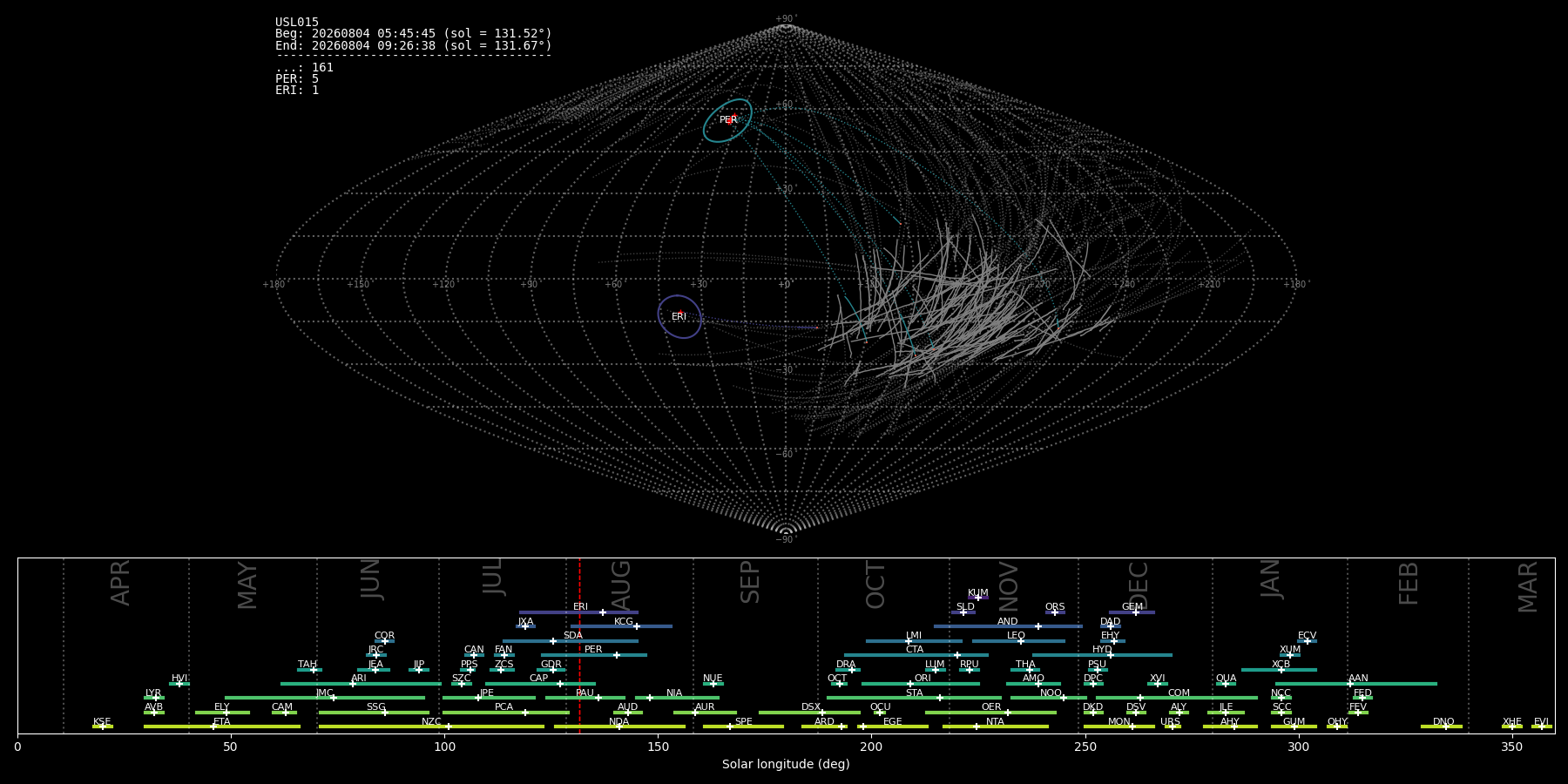Click the DEC month label
The height and width of the screenshot is (784, 1568).
(1139, 585)
